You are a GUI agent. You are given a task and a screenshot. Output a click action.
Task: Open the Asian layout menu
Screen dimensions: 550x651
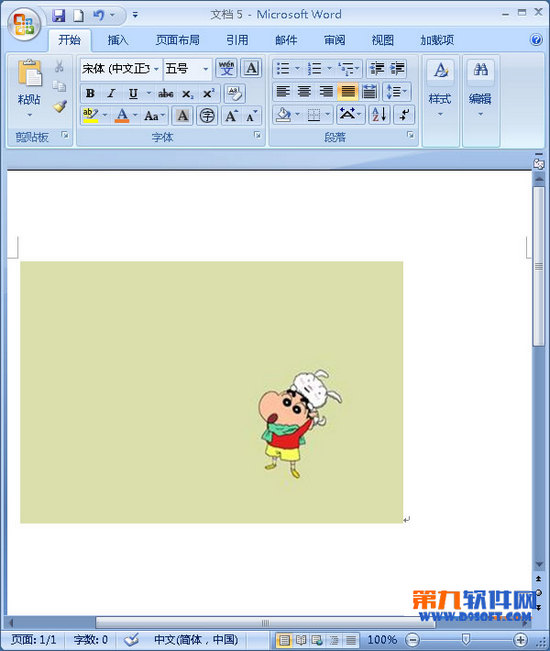[350, 114]
